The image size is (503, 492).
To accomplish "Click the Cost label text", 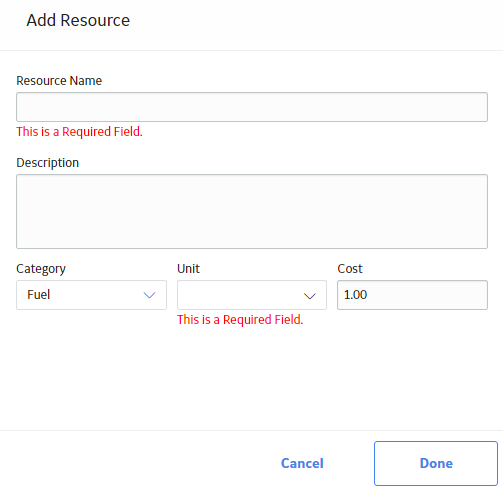I will [350, 269].
